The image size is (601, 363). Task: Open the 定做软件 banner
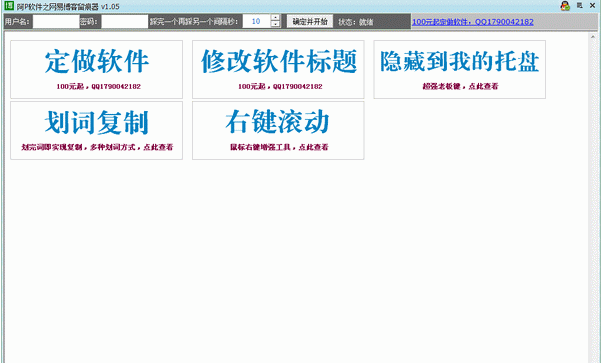[x=97, y=69]
